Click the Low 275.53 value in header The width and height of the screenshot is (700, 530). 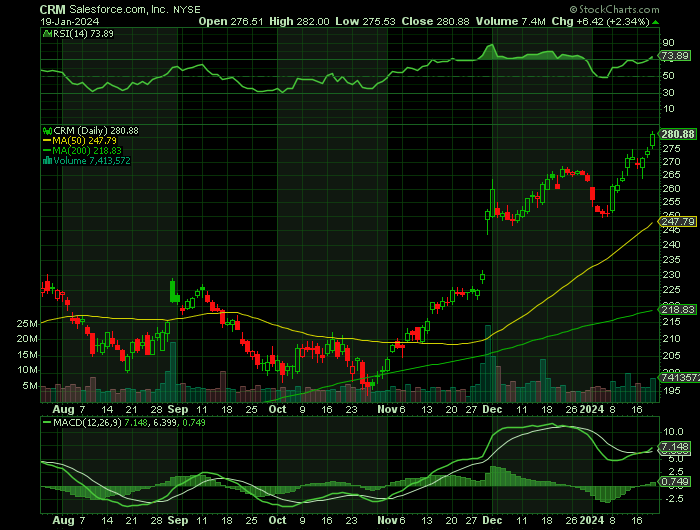tap(365, 21)
